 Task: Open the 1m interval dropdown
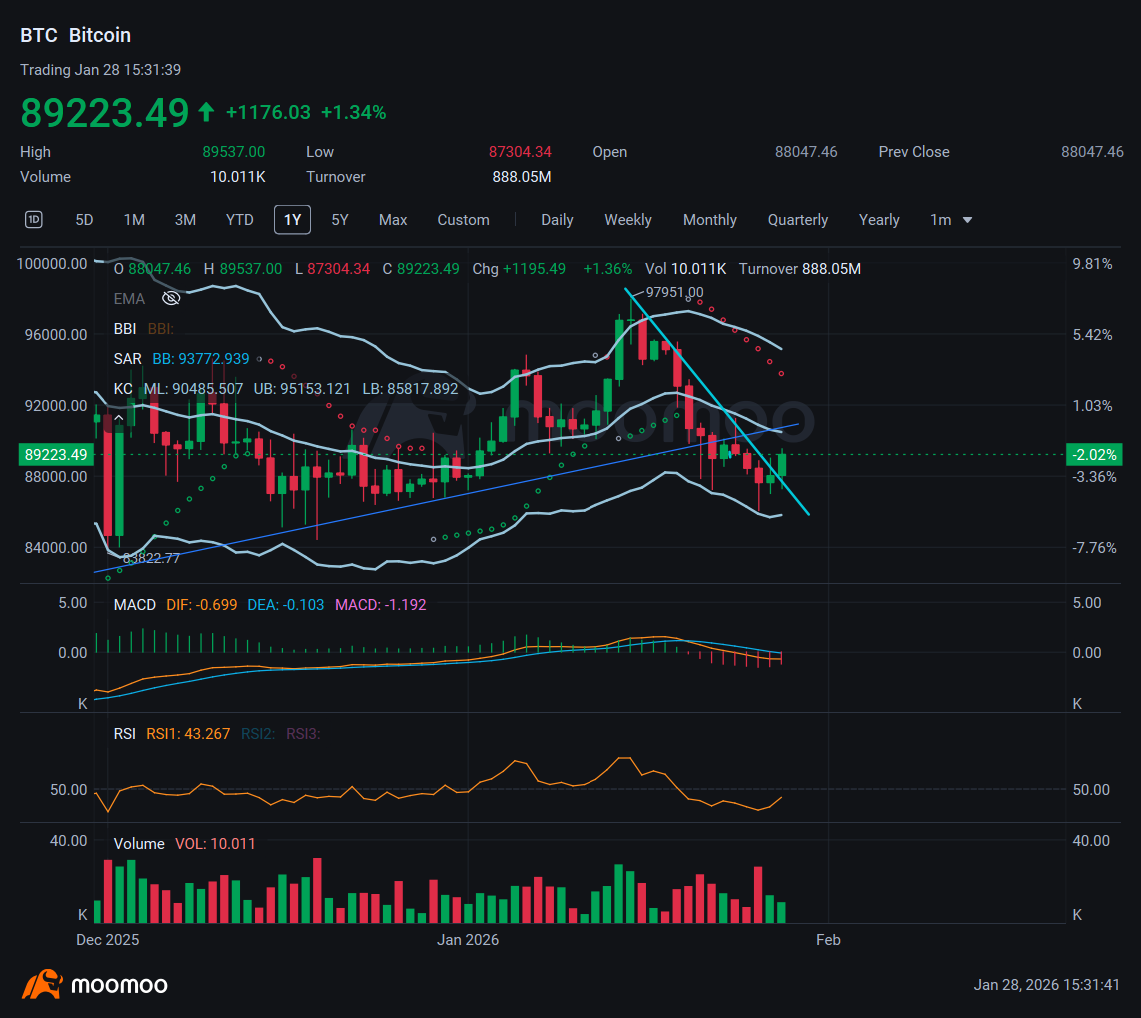tap(949, 219)
